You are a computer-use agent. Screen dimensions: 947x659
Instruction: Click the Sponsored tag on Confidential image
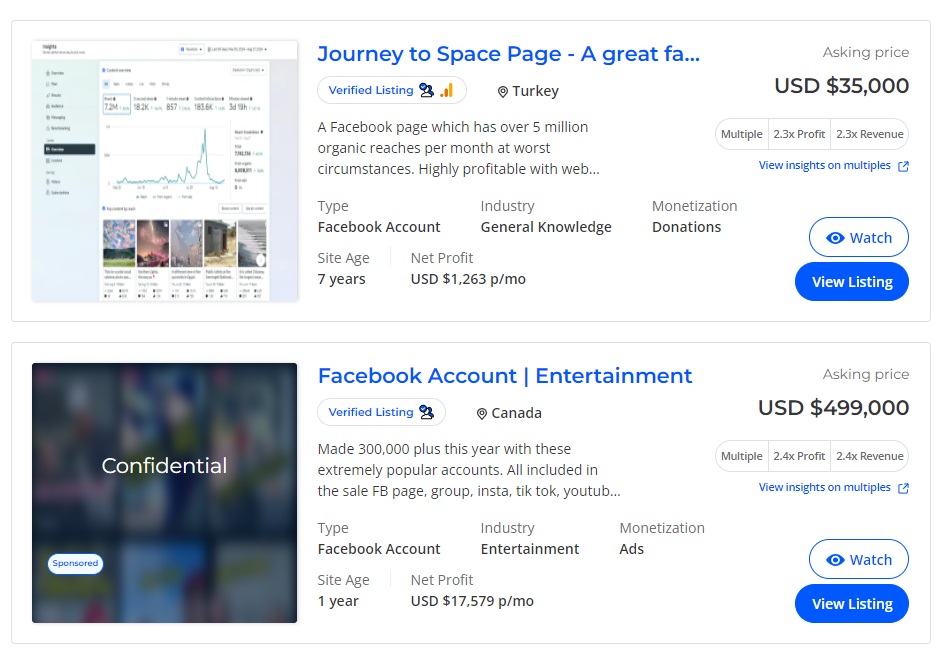pyautogui.click(x=75, y=563)
